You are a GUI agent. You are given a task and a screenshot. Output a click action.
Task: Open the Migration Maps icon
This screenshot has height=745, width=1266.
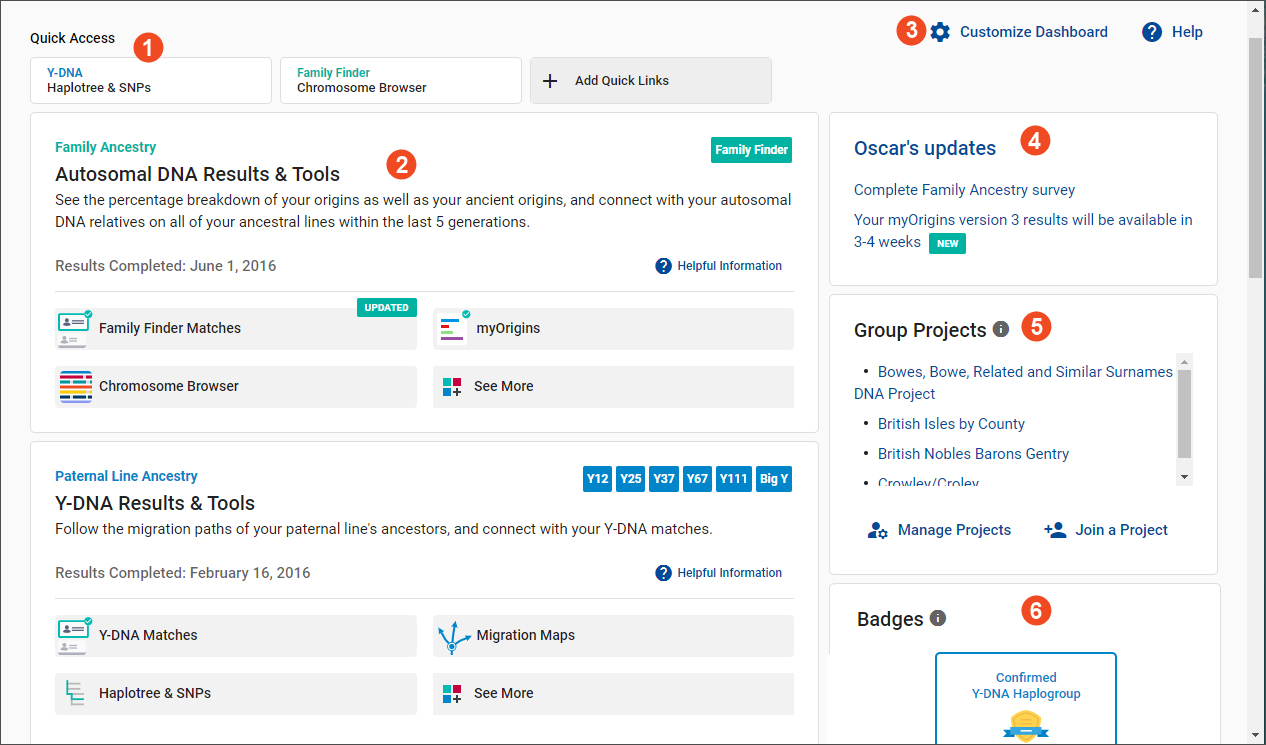coord(453,635)
